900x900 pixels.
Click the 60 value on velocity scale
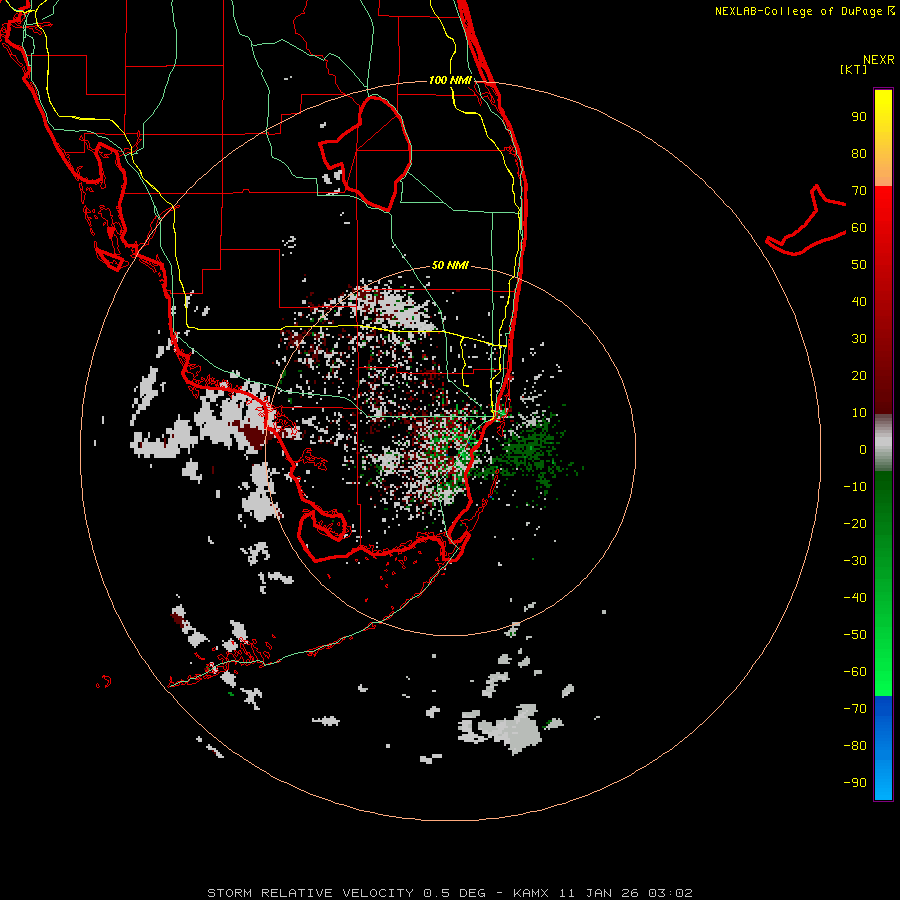coord(859,228)
